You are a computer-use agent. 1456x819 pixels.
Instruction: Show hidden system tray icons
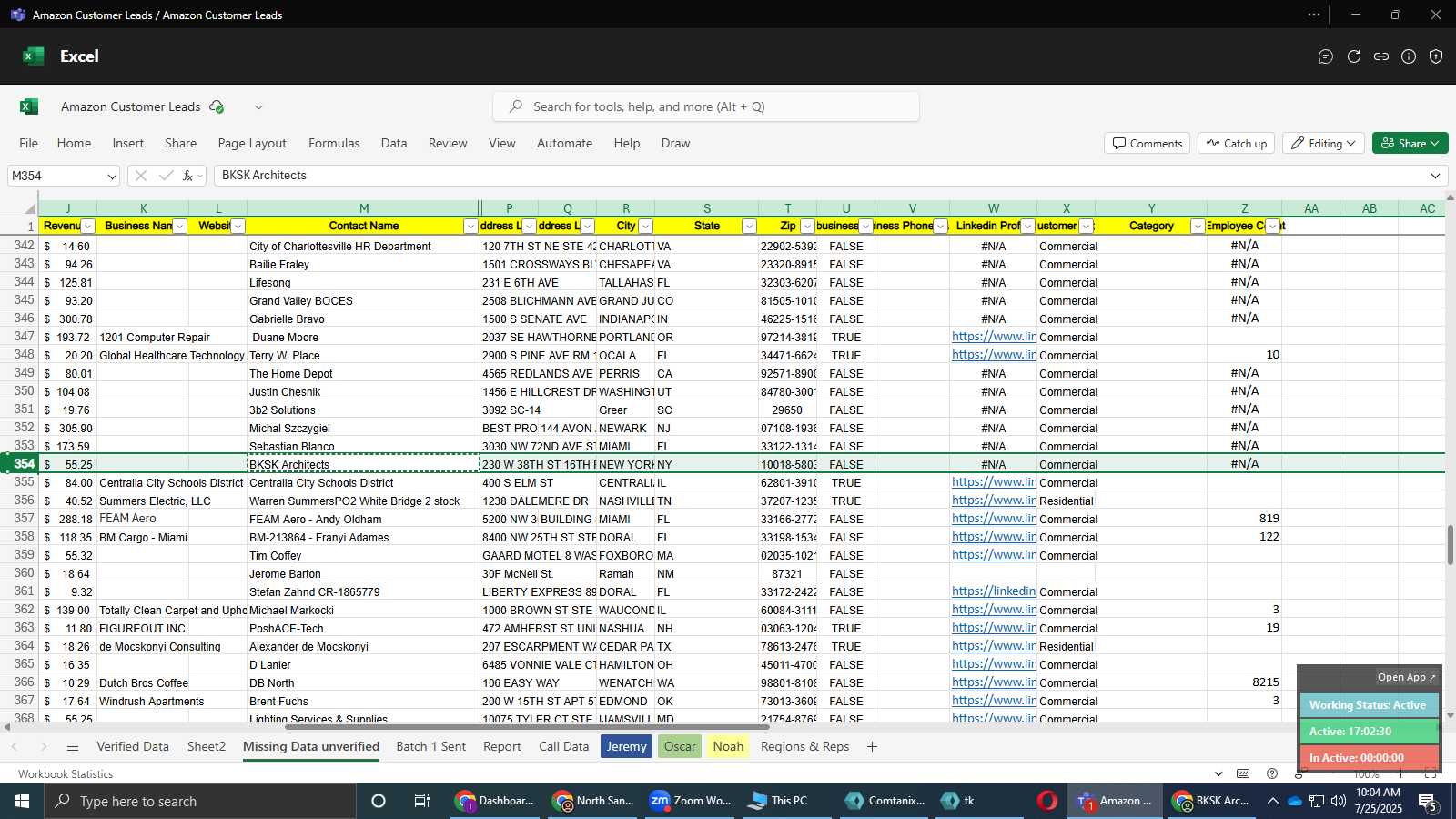pos(1272,801)
